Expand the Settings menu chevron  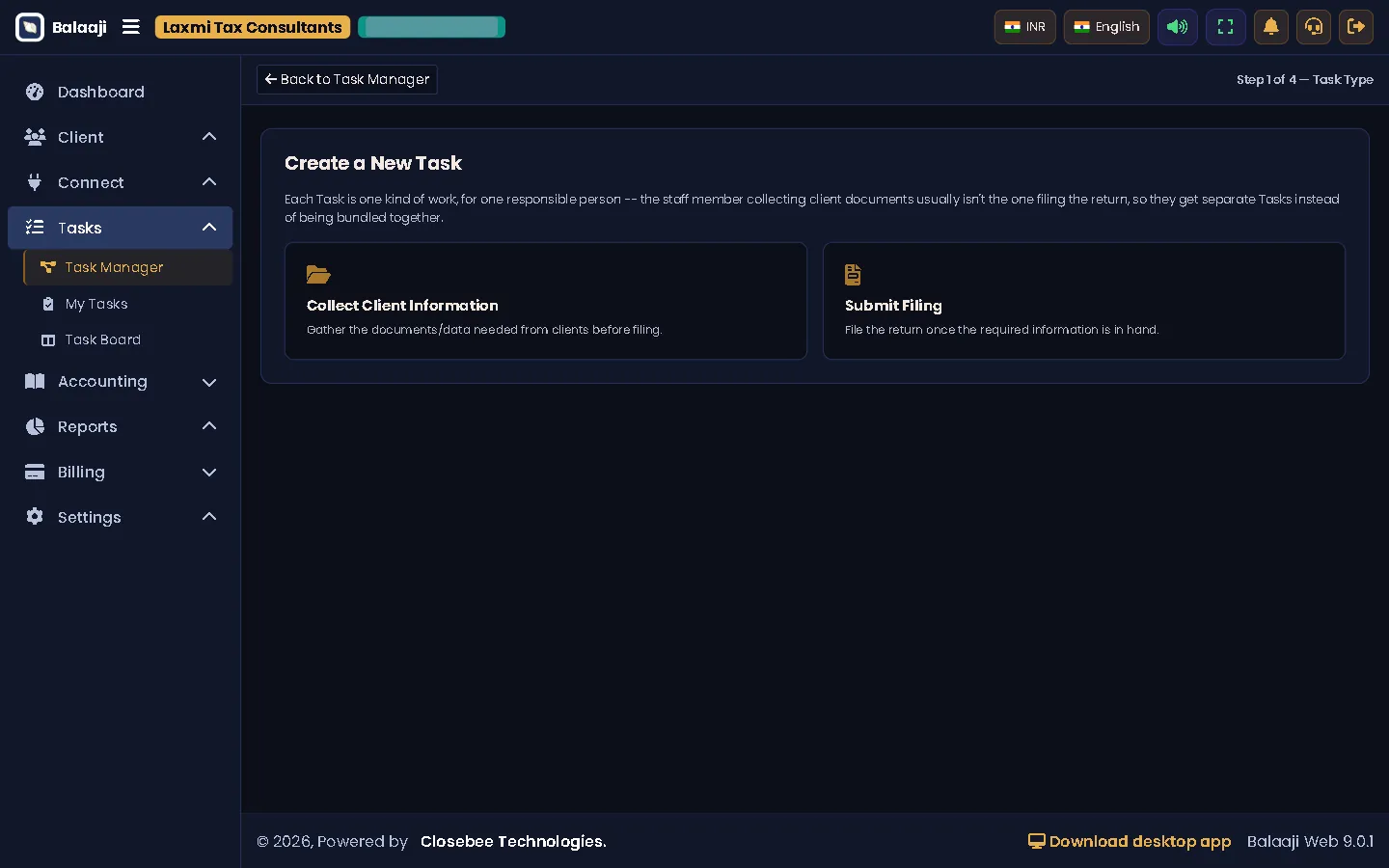click(209, 517)
